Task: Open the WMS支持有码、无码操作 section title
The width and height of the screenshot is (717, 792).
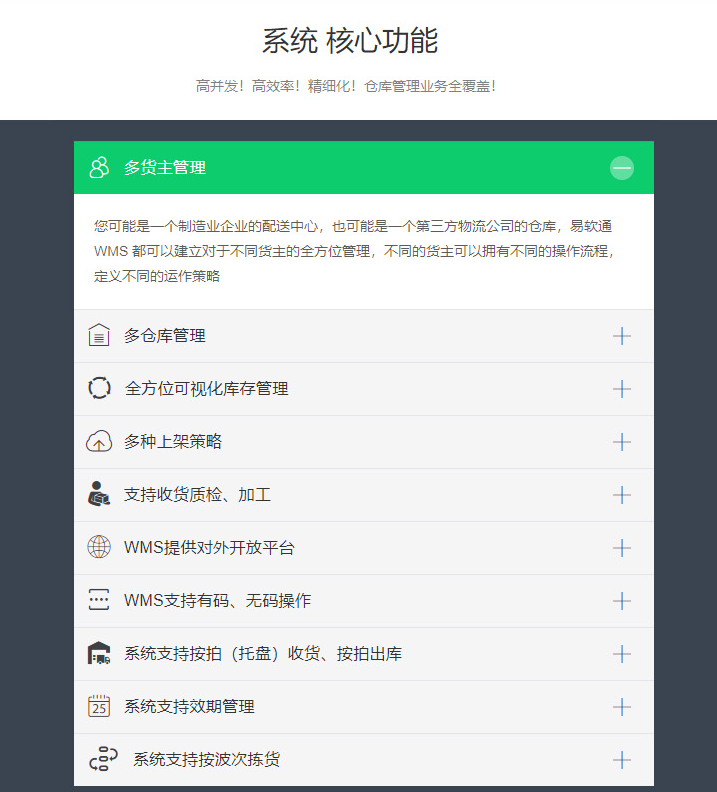Action: pos(218,601)
